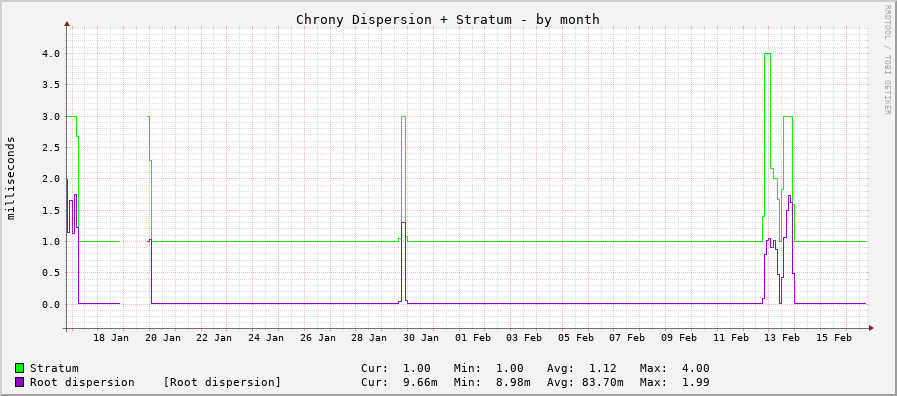This screenshot has width=897, height=396.
Task: Click the Root dispersion 'Max: 1.99' value
Action: tap(674, 382)
